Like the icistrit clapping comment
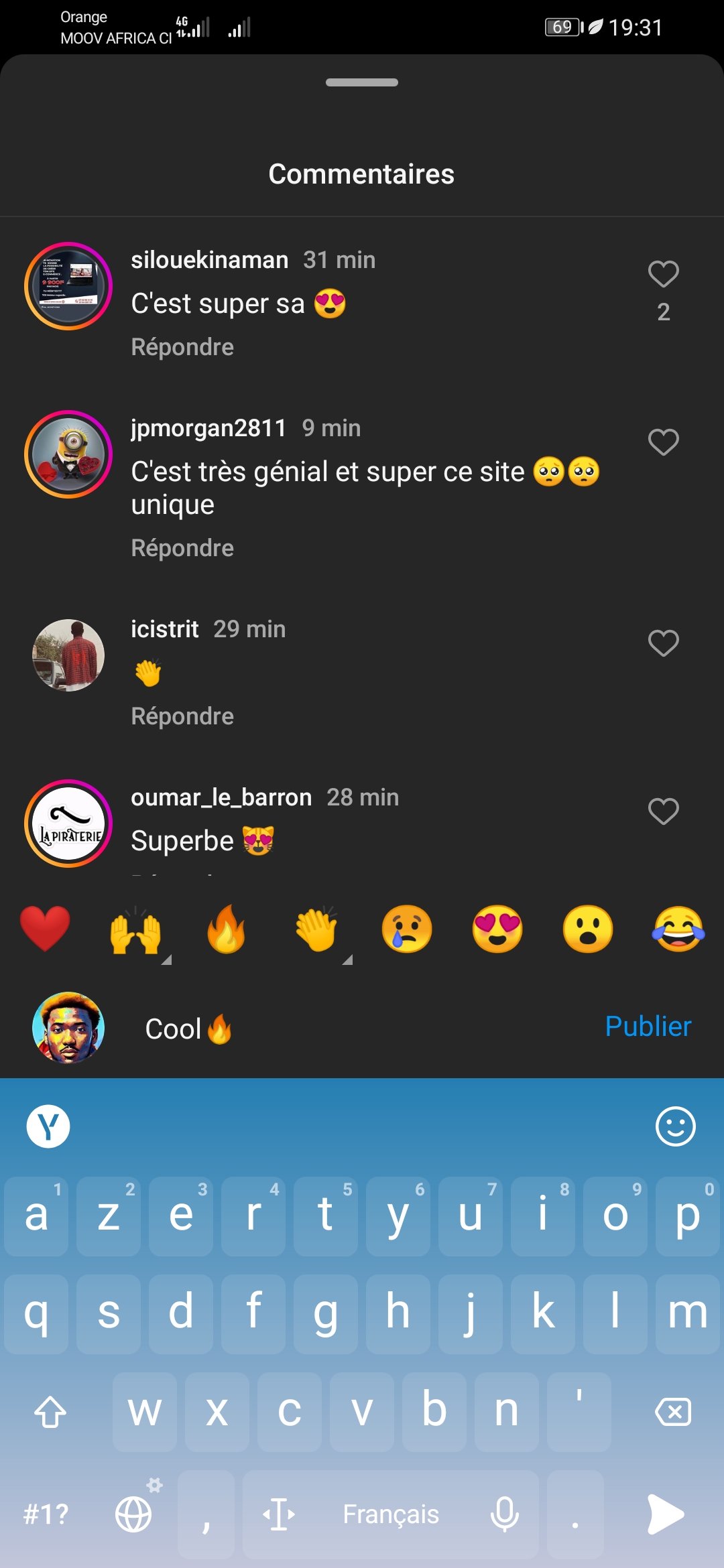Image resolution: width=724 pixels, height=1568 pixels. tap(664, 643)
